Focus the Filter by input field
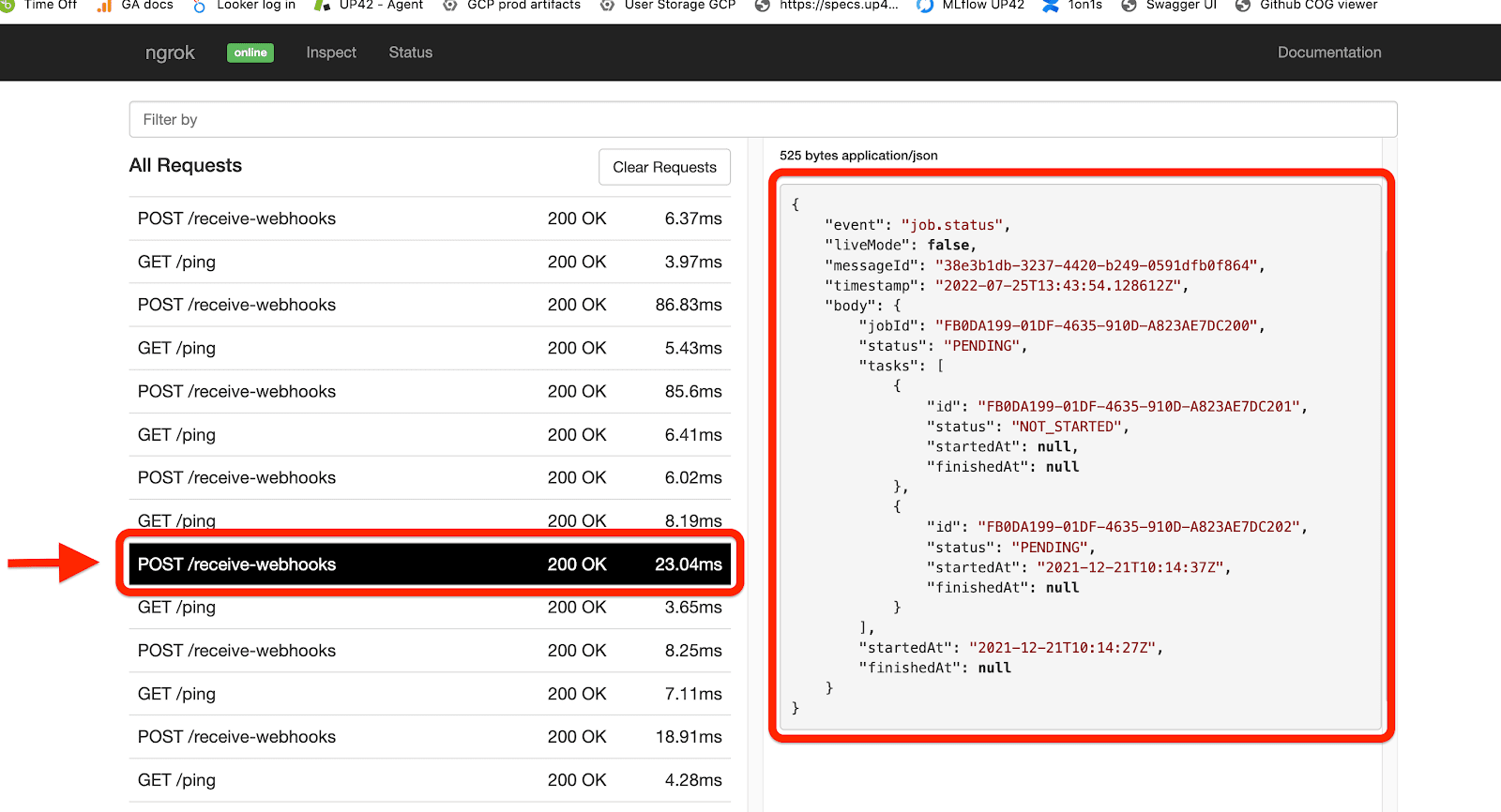The width and height of the screenshot is (1501, 812). click(763, 119)
